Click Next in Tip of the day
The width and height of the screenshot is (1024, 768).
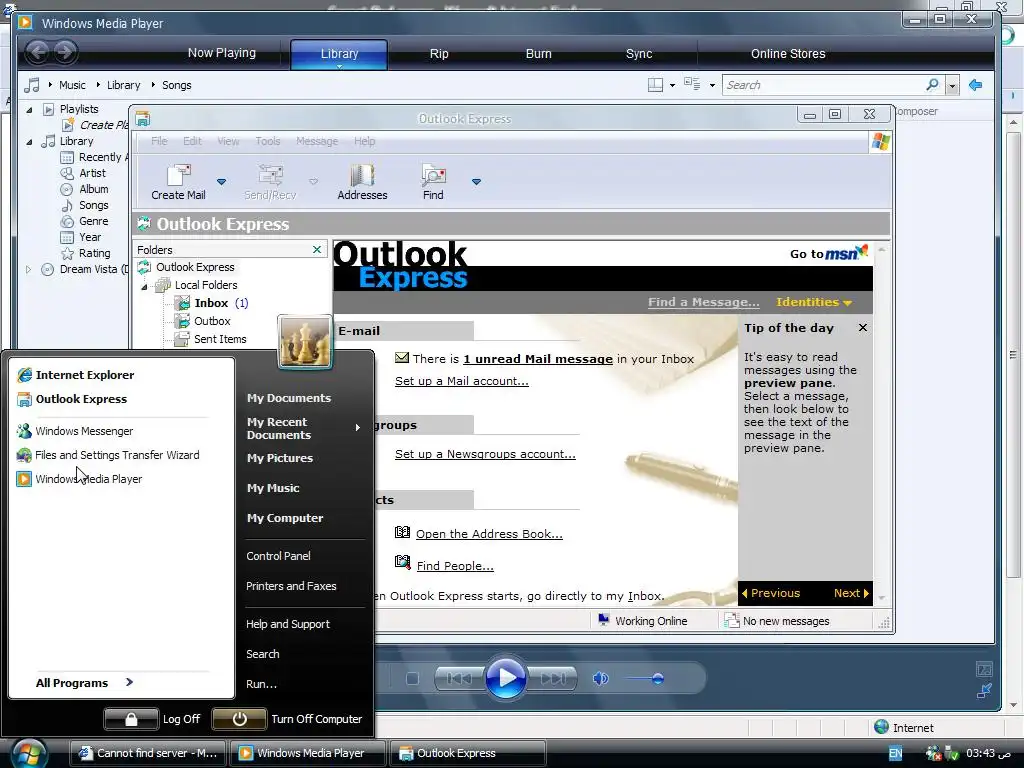point(850,593)
